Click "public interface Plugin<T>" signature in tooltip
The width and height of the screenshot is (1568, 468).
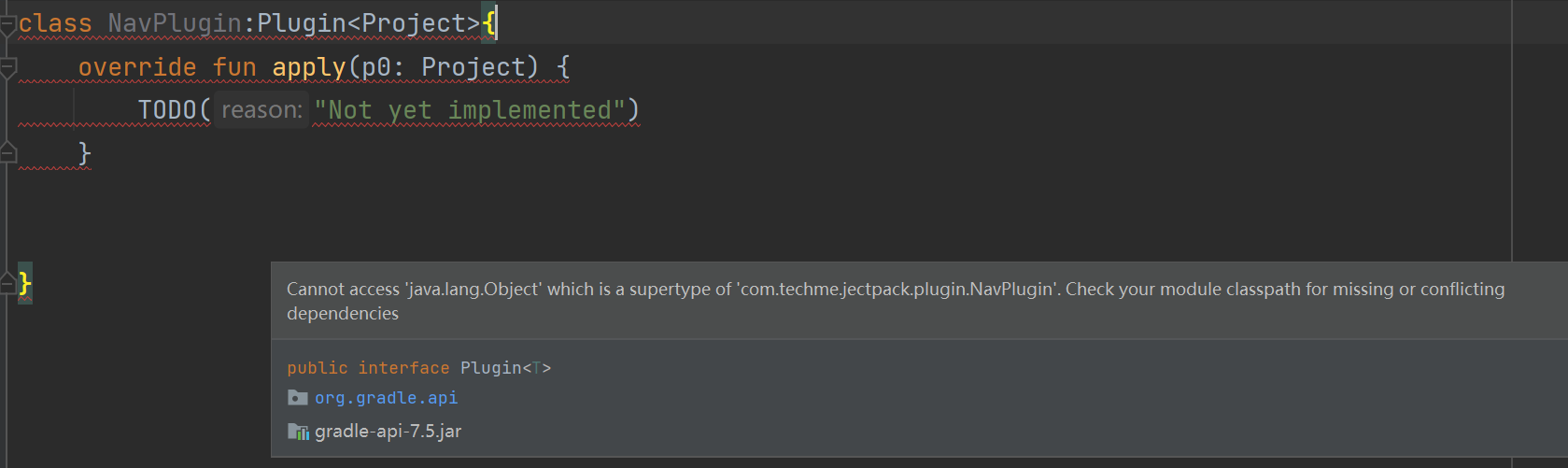click(418, 368)
